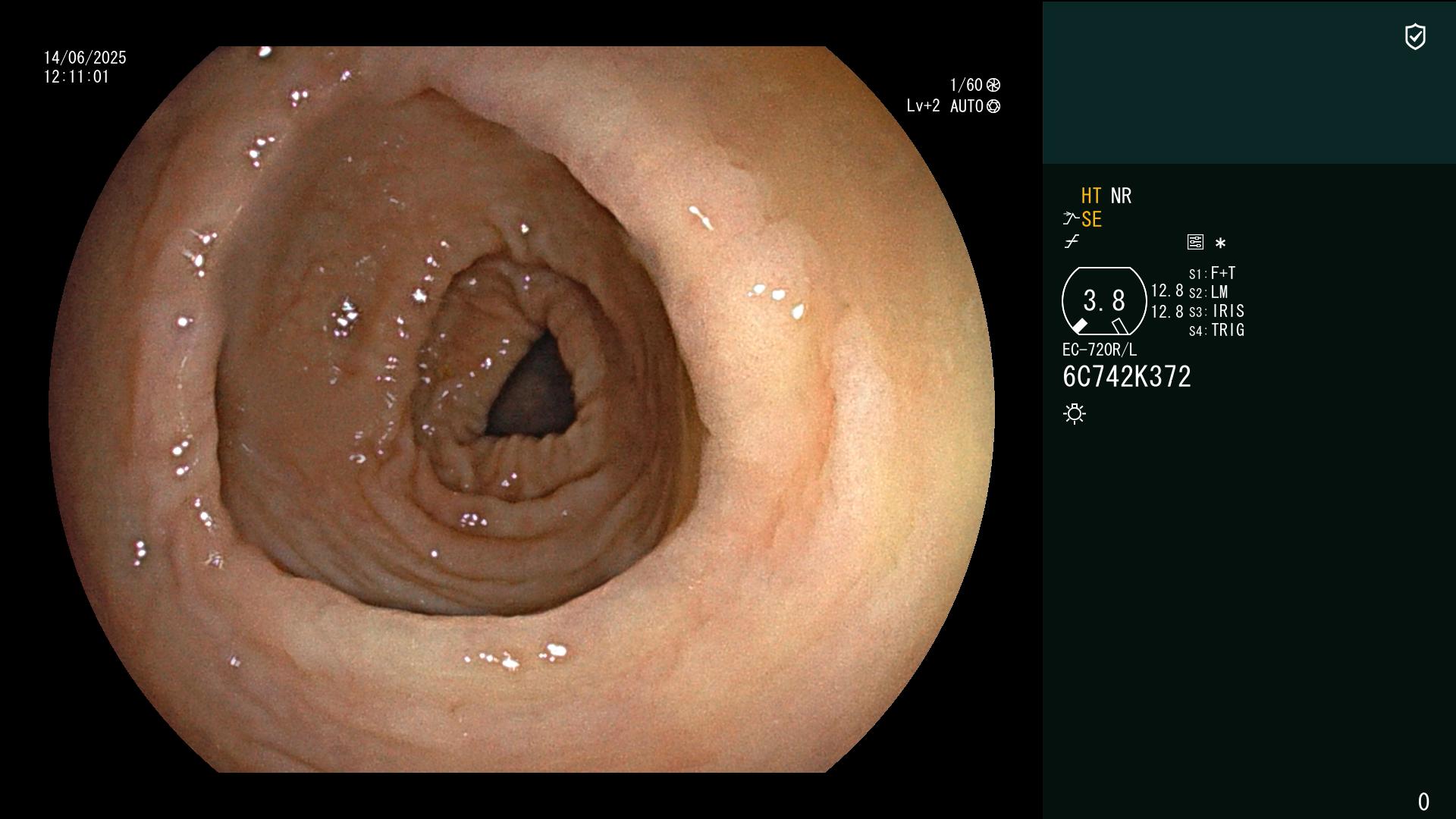
Task: Click the AUTO iris mode icon
Action: [993, 106]
